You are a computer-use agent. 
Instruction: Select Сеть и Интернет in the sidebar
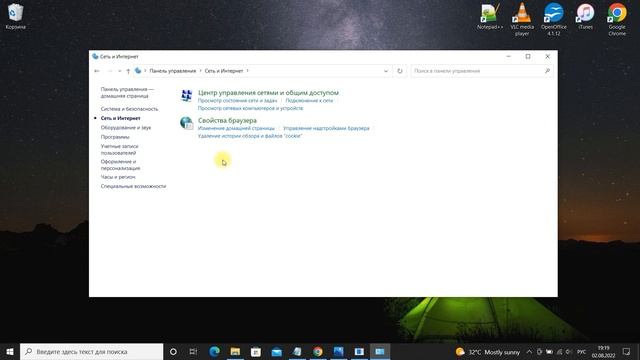[120, 118]
